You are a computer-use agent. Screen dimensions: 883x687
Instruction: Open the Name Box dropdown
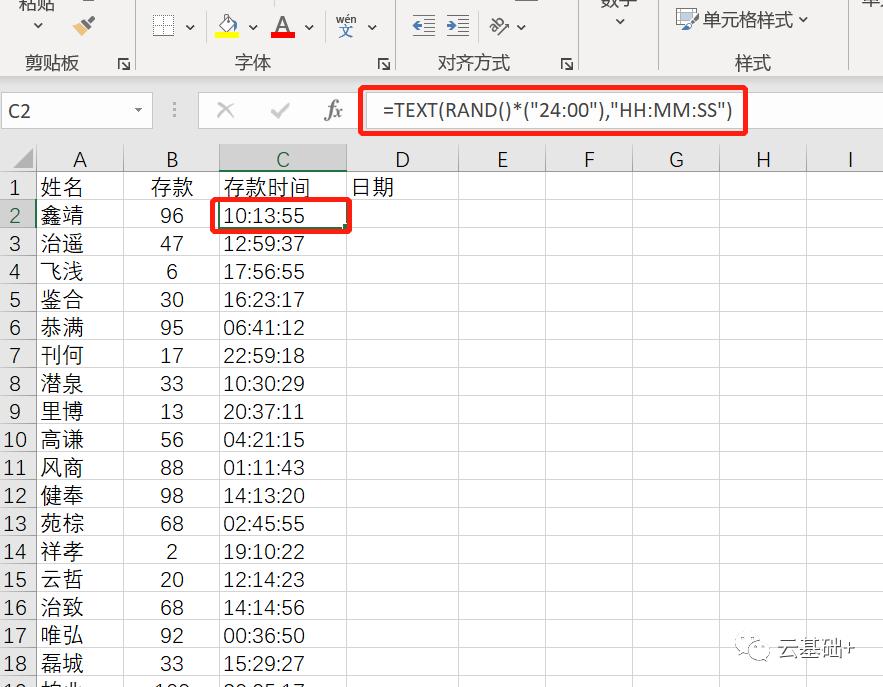[x=136, y=111]
